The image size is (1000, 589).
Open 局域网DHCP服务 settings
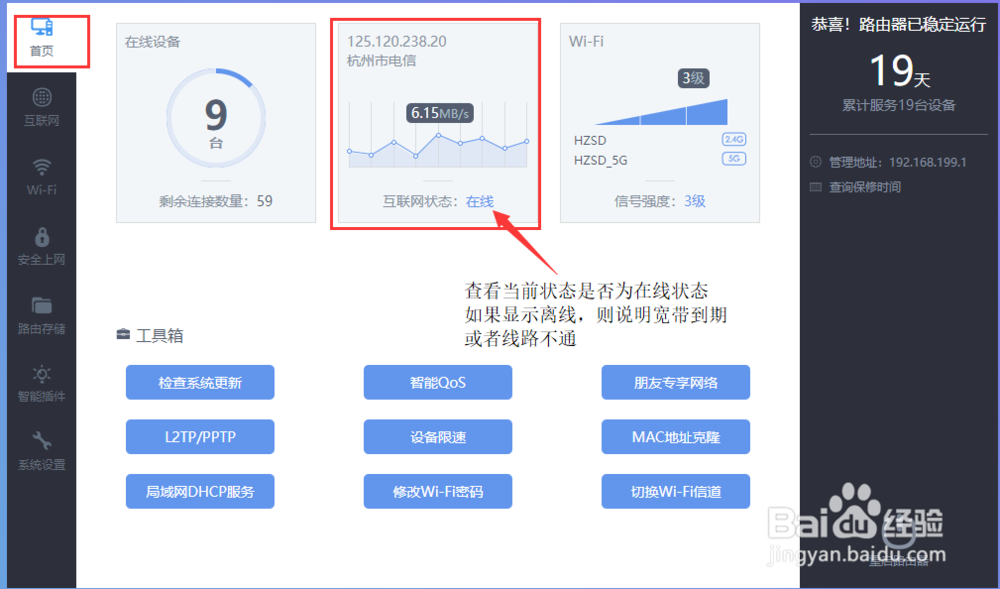point(199,491)
